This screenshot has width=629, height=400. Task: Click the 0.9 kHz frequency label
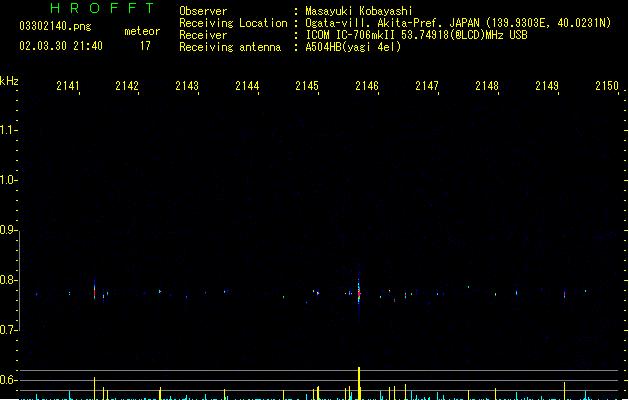7,230
